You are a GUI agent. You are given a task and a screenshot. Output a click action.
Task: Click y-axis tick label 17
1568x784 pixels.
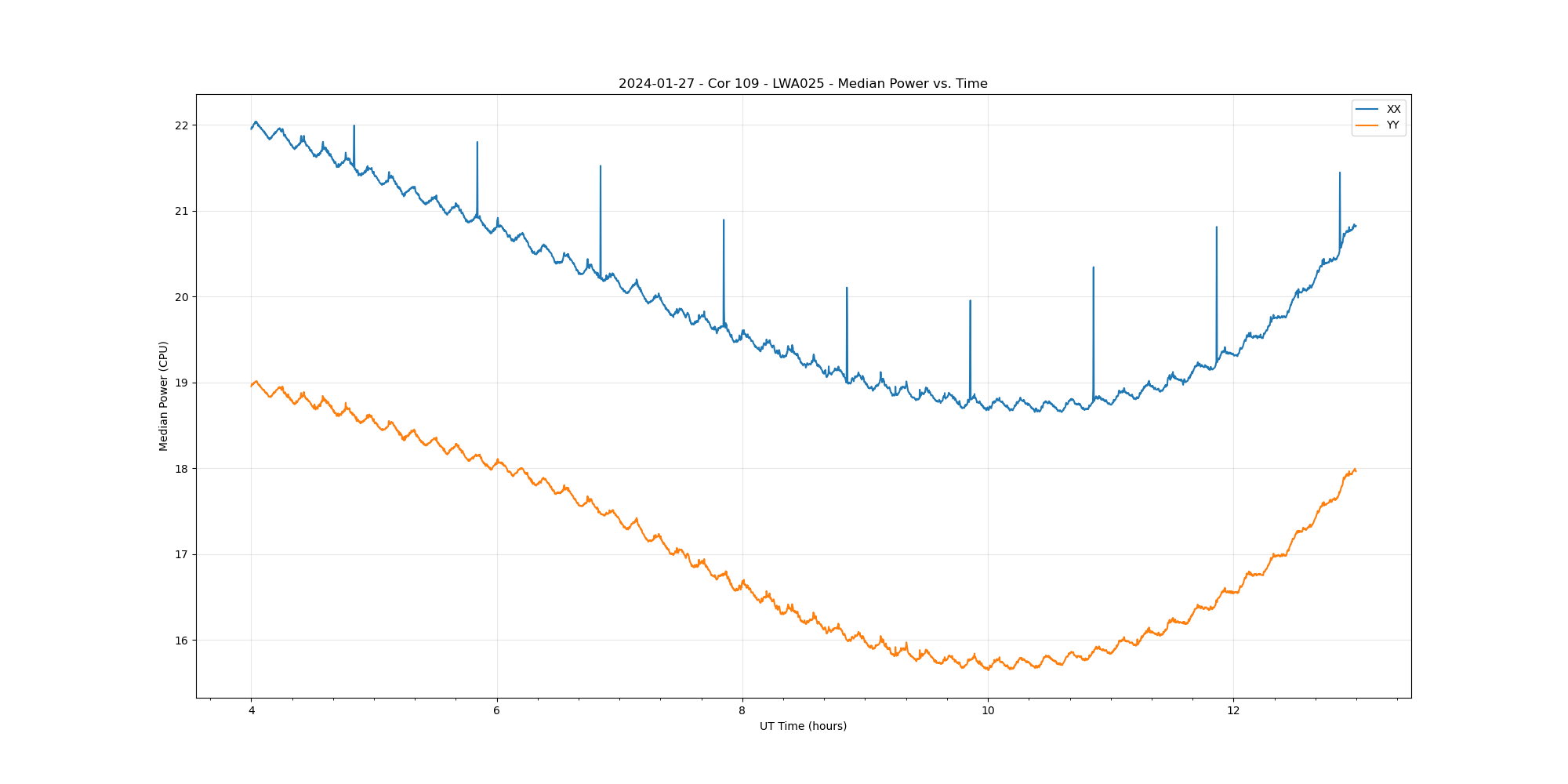[182, 555]
